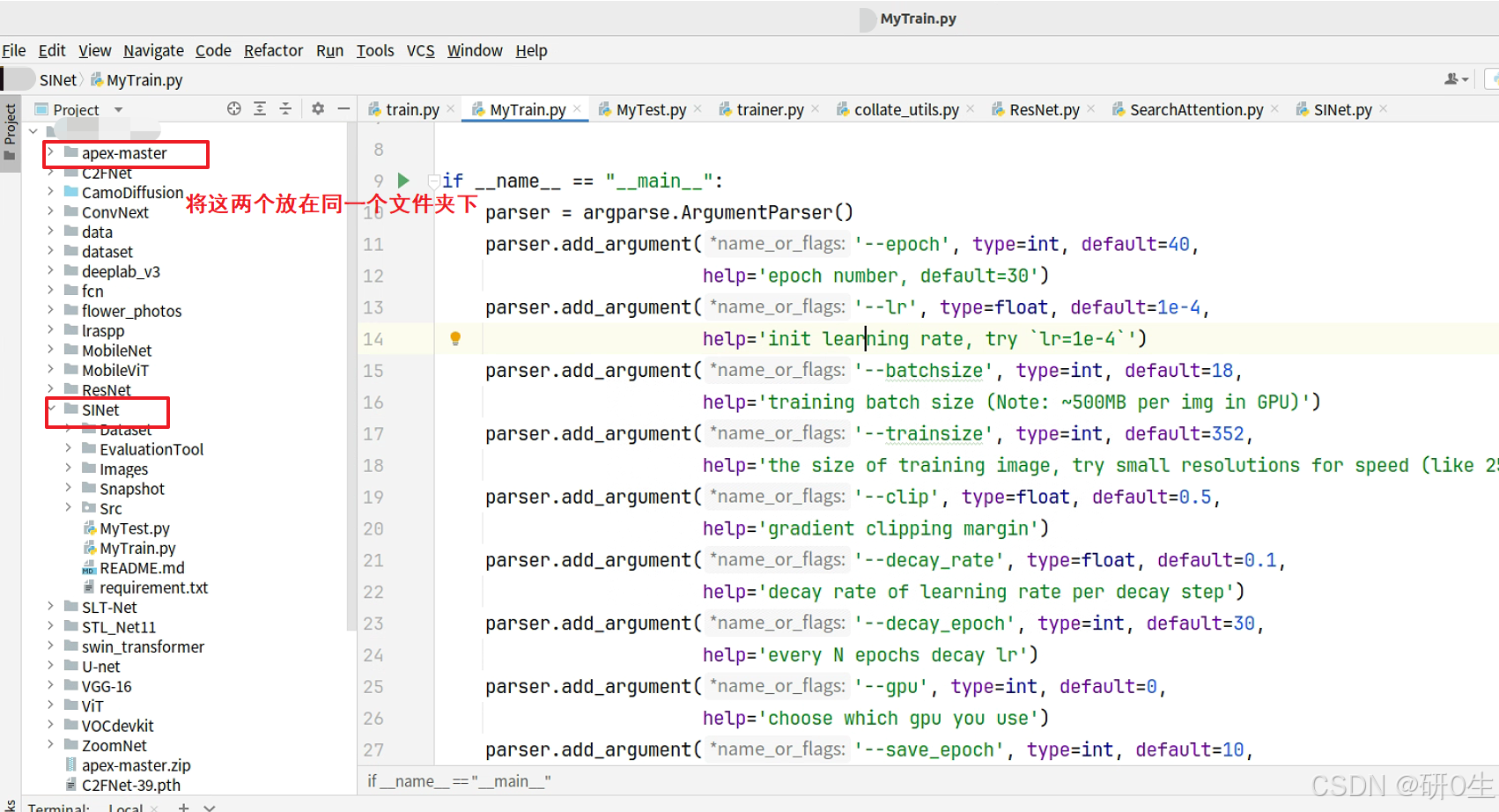
Task: Expand the swin_transformer folder
Action: [x=50, y=646]
